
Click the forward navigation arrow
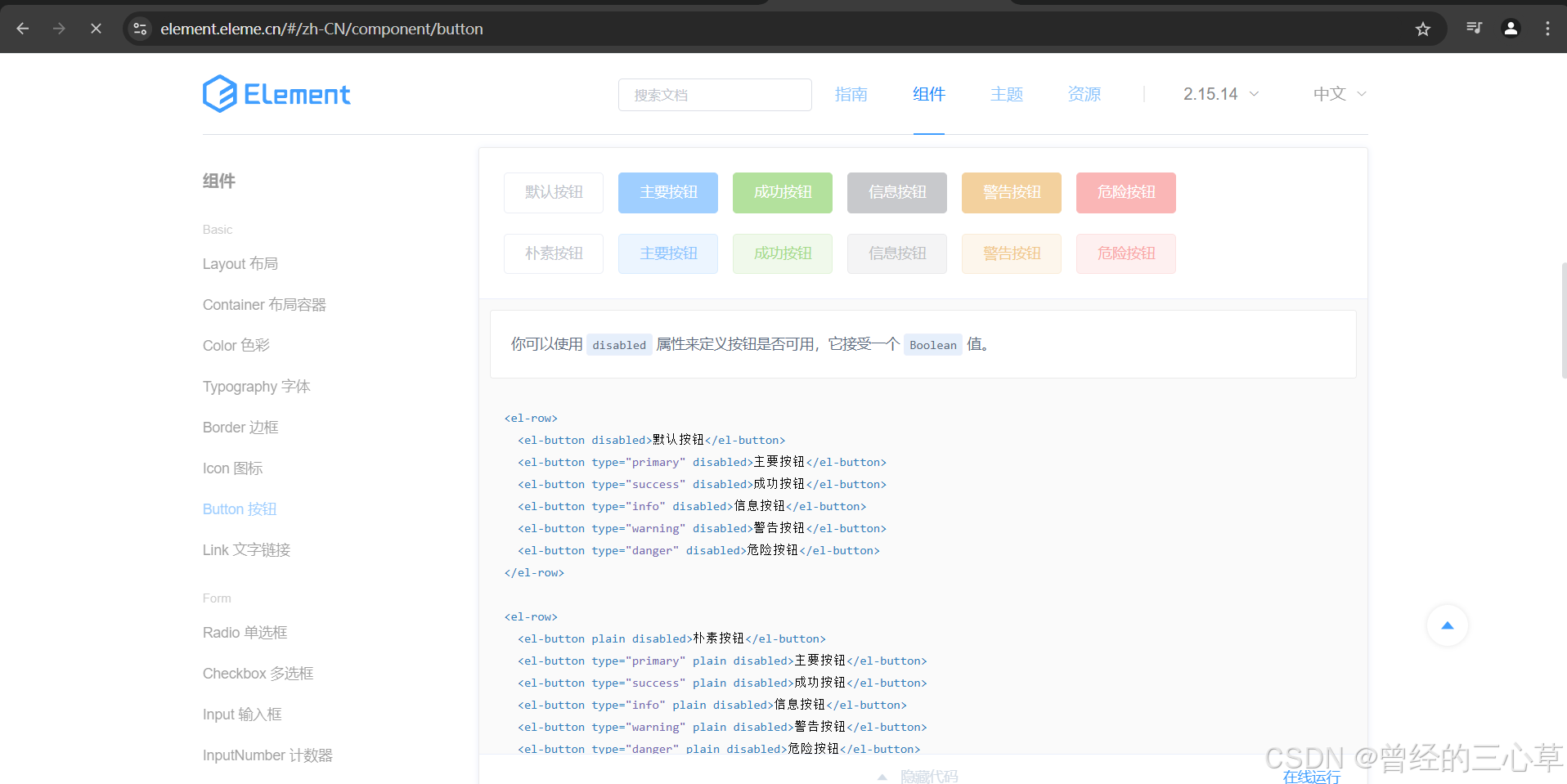[x=58, y=28]
